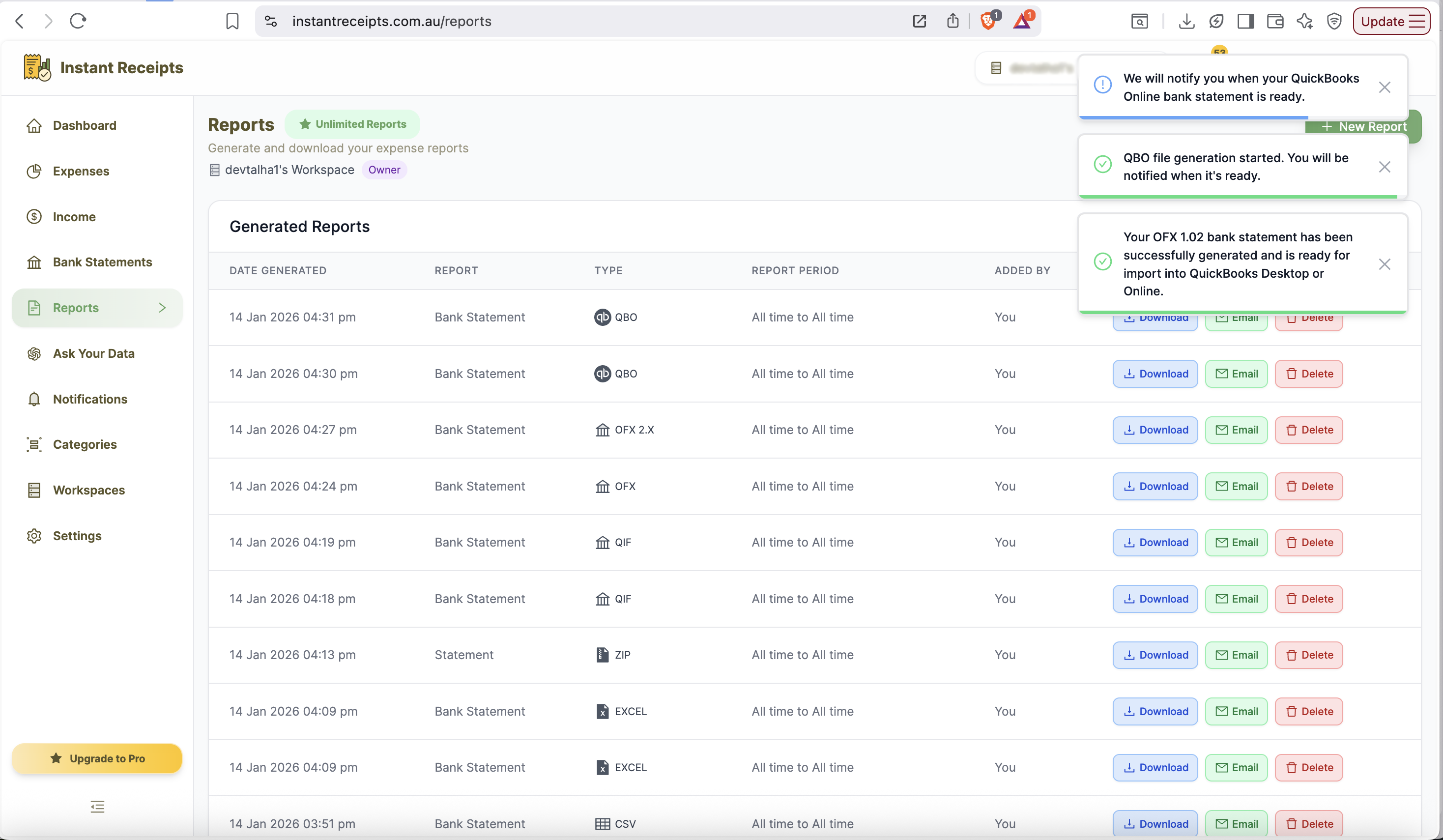Image resolution: width=1443 pixels, height=840 pixels.
Task: Click devtalha1's Workspace label
Action: [289, 170]
